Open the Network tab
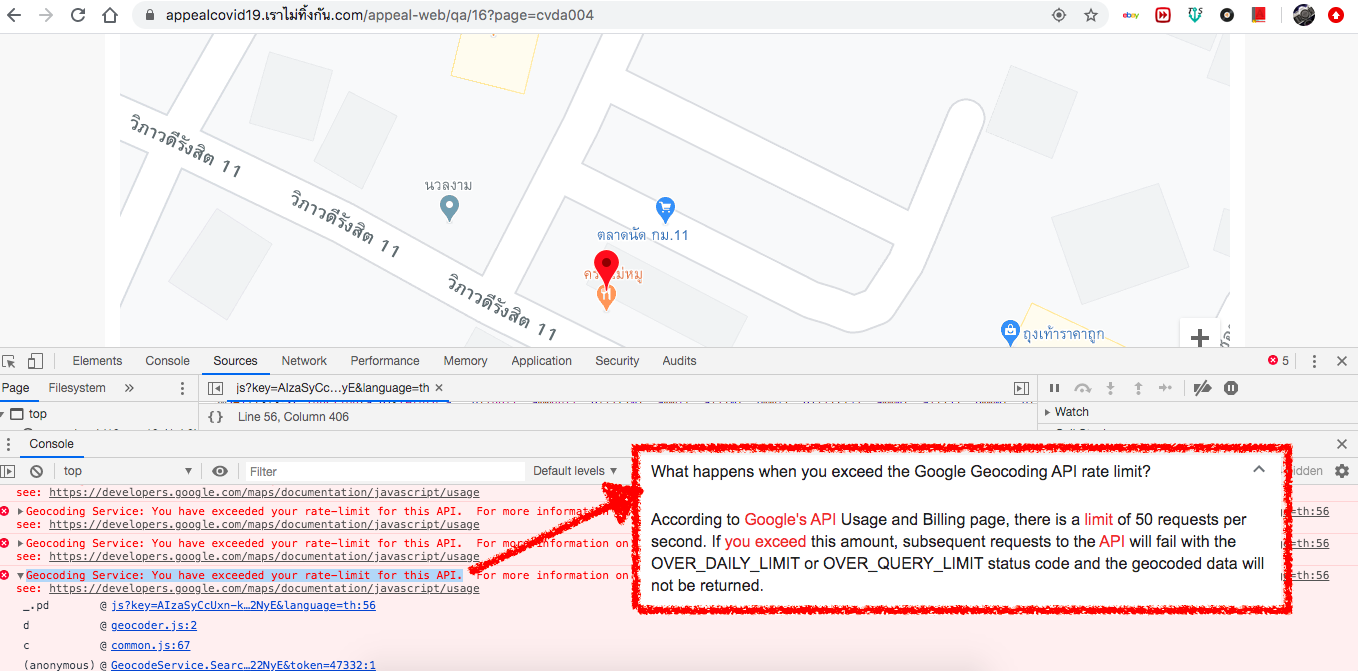 (304, 361)
